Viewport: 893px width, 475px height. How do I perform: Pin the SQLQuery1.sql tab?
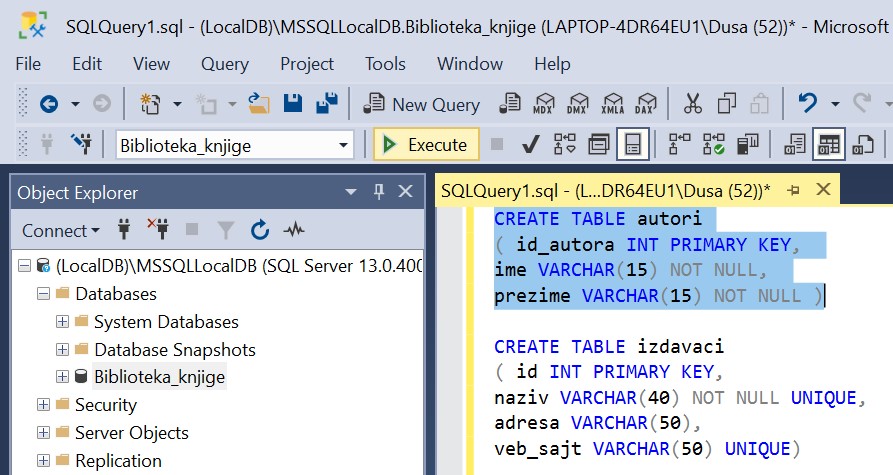point(794,190)
